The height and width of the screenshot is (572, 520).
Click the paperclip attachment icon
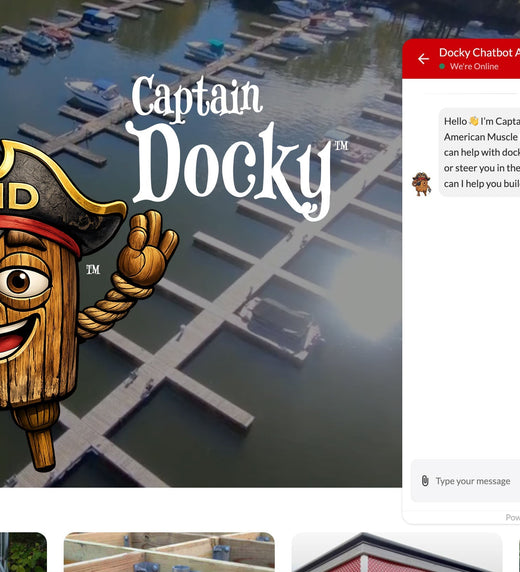[425, 481]
